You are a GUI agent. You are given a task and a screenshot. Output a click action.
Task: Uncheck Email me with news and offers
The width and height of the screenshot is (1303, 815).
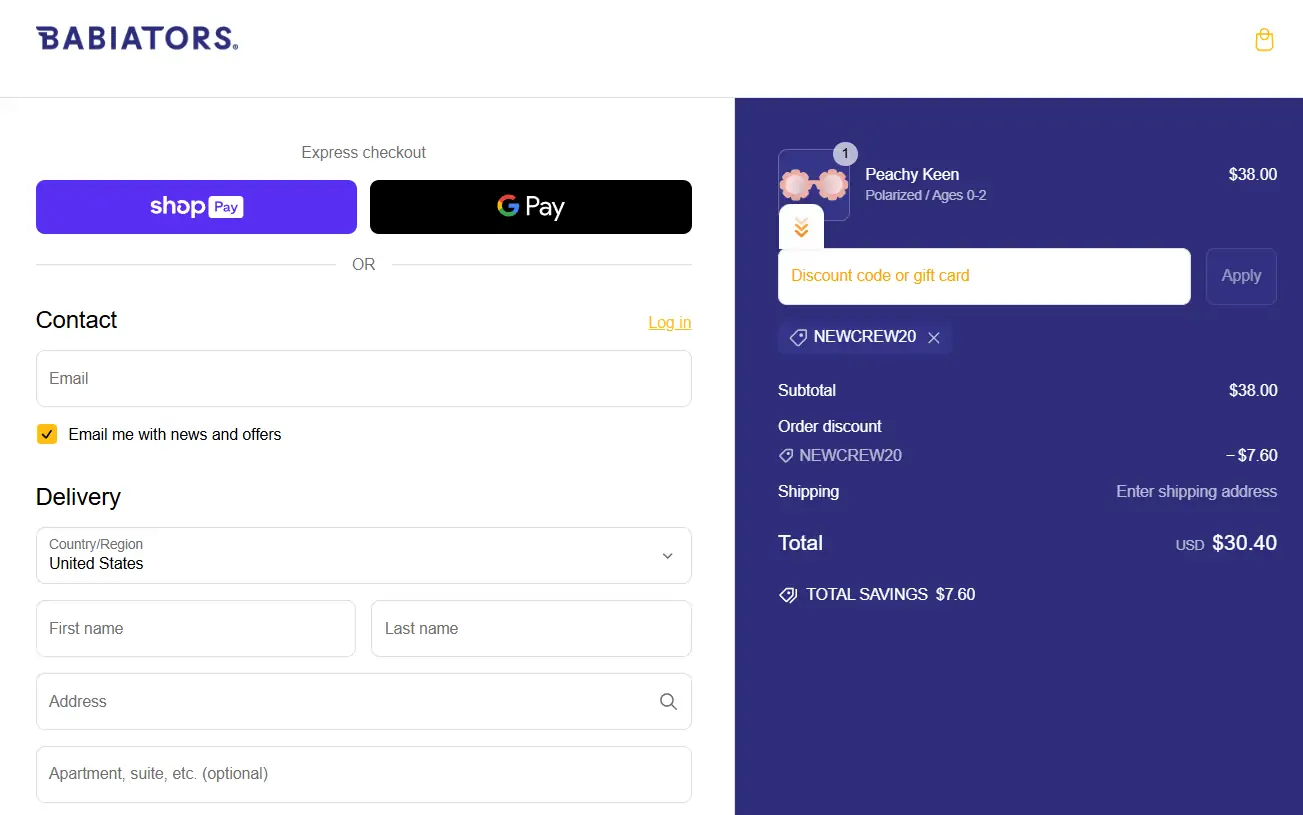click(47, 434)
